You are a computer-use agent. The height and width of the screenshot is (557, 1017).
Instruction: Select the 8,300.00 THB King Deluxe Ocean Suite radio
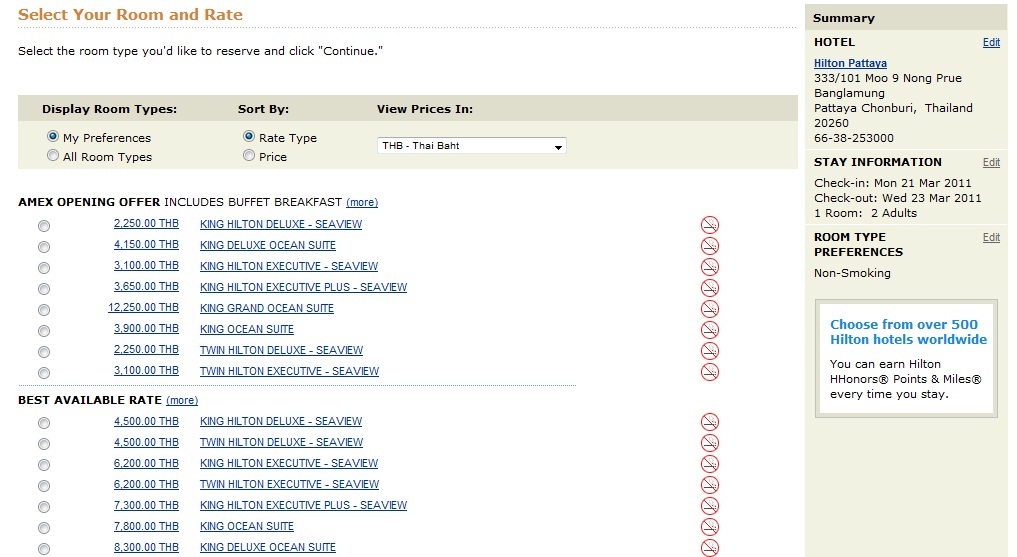click(43, 549)
